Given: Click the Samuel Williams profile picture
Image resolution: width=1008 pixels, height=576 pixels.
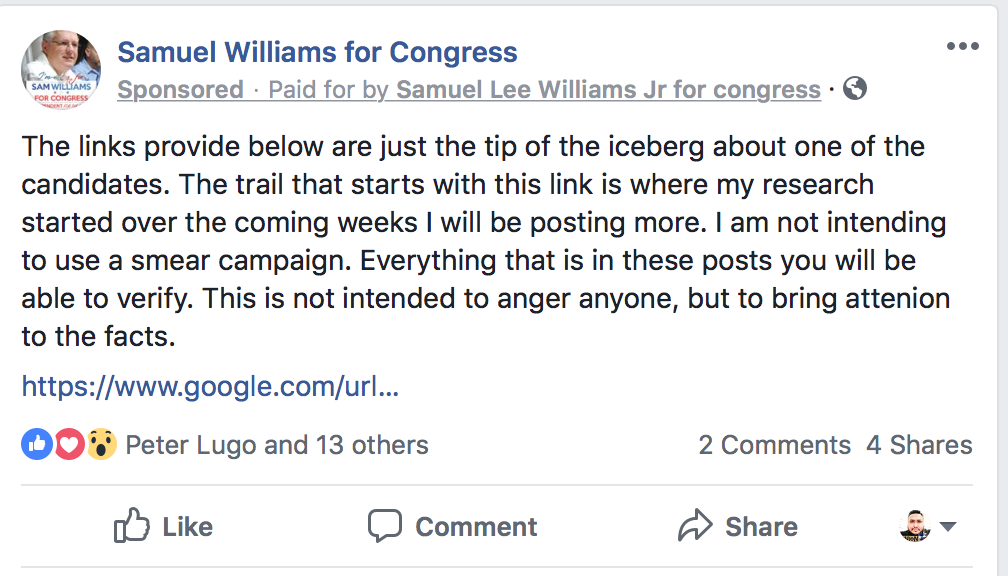Looking at the screenshot, I should [61, 69].
